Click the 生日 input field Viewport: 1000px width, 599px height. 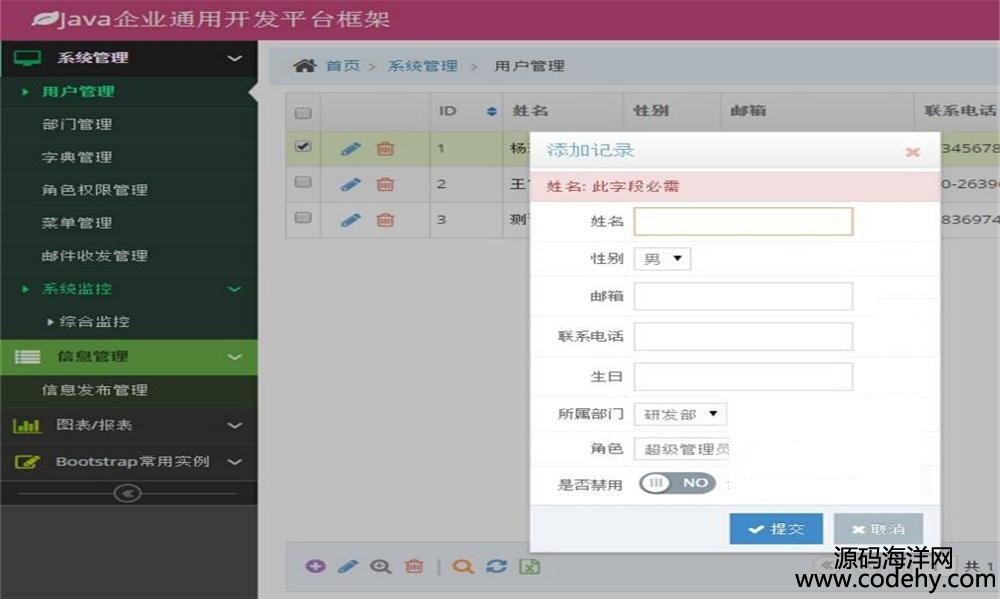point(743,376)
